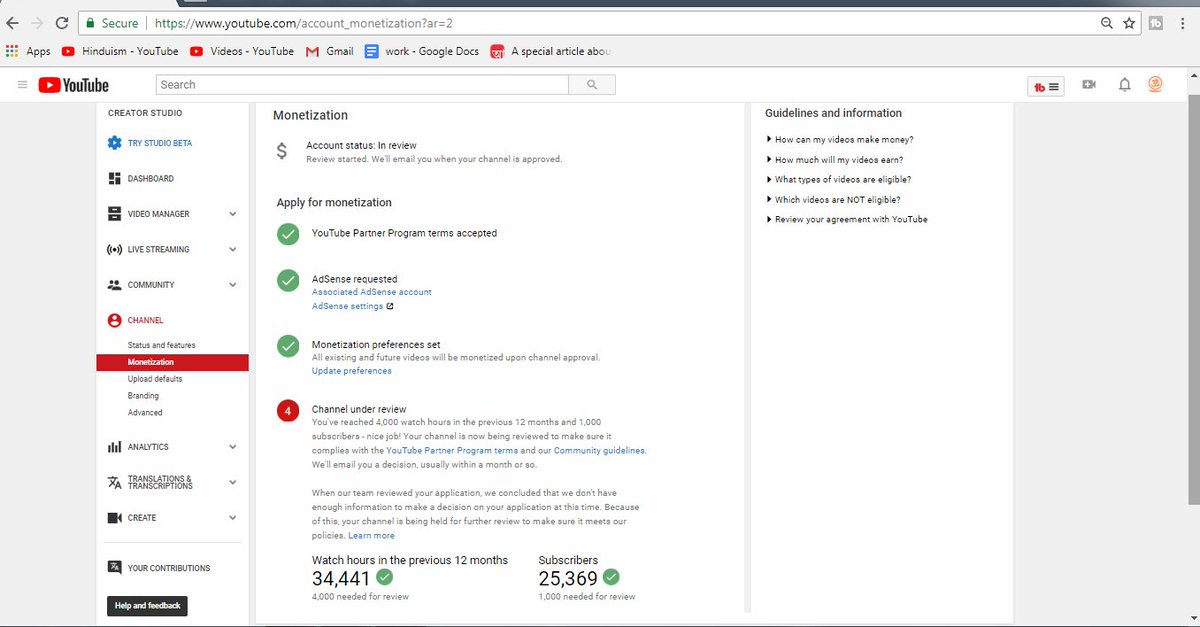Viewport: 1200px width, 627px height.
Task: Open the Create section
Action: point(142,518)
